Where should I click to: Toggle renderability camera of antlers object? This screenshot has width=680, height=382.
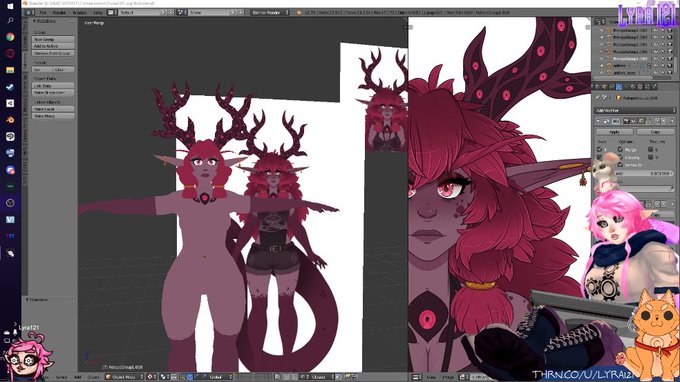click(670, 65)
